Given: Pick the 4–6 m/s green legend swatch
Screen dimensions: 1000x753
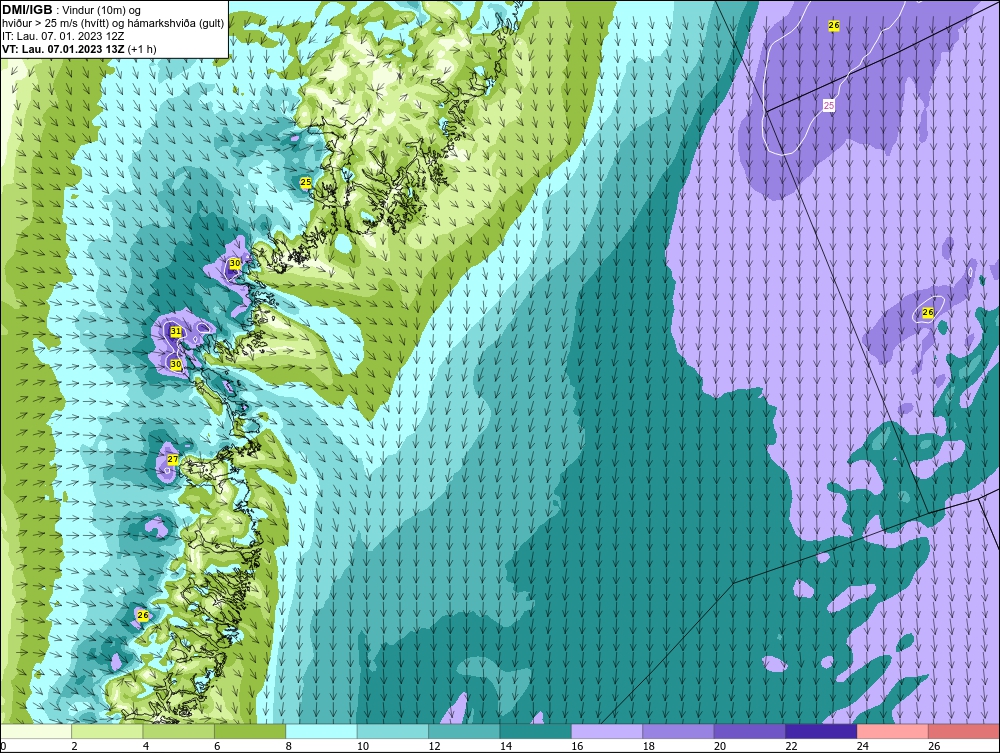Looking at the screenshot, I should click(179, 731).
